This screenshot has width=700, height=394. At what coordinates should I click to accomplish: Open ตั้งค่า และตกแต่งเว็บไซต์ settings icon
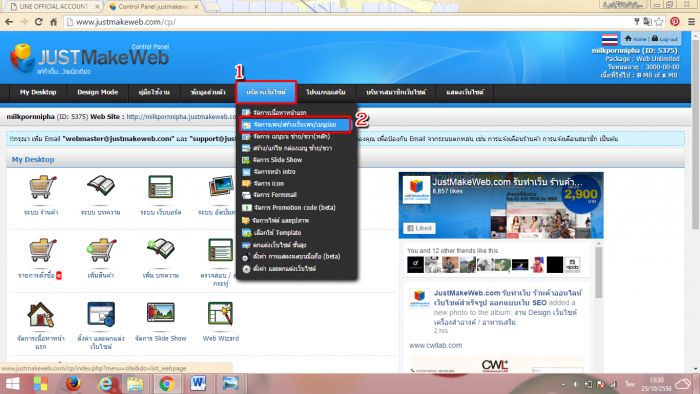101,314
